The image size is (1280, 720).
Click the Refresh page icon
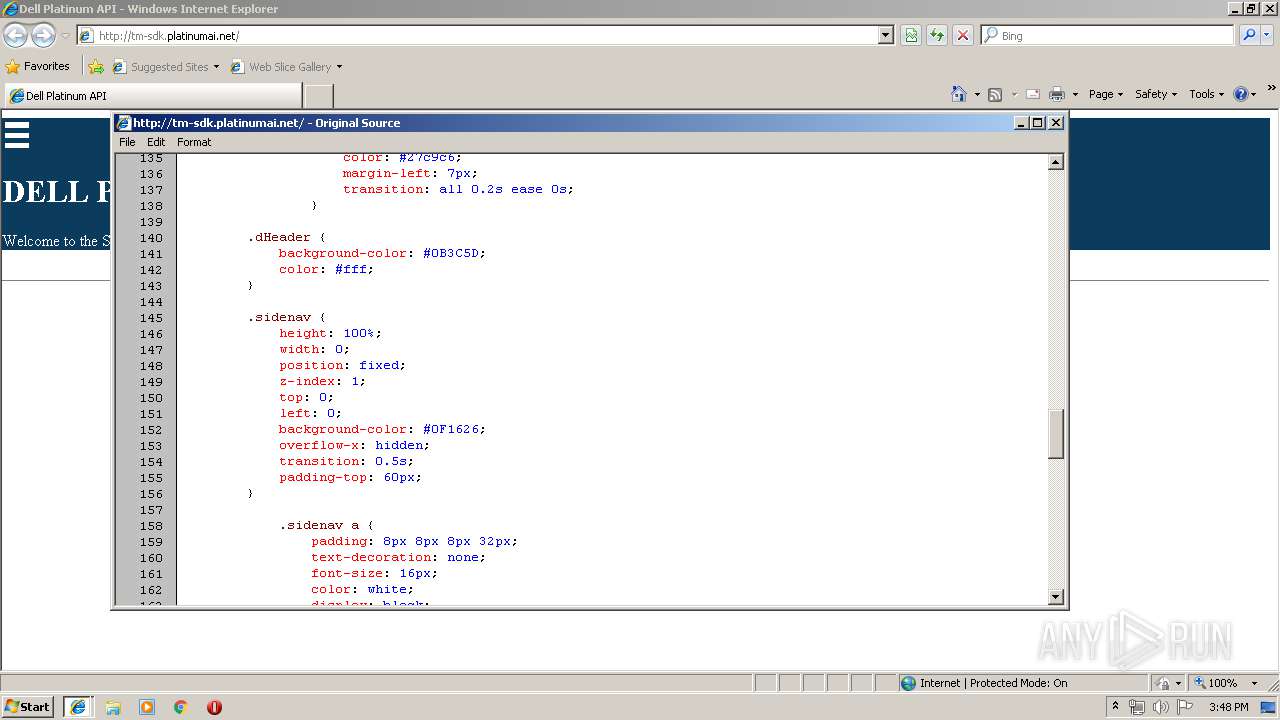click(937, 35)
